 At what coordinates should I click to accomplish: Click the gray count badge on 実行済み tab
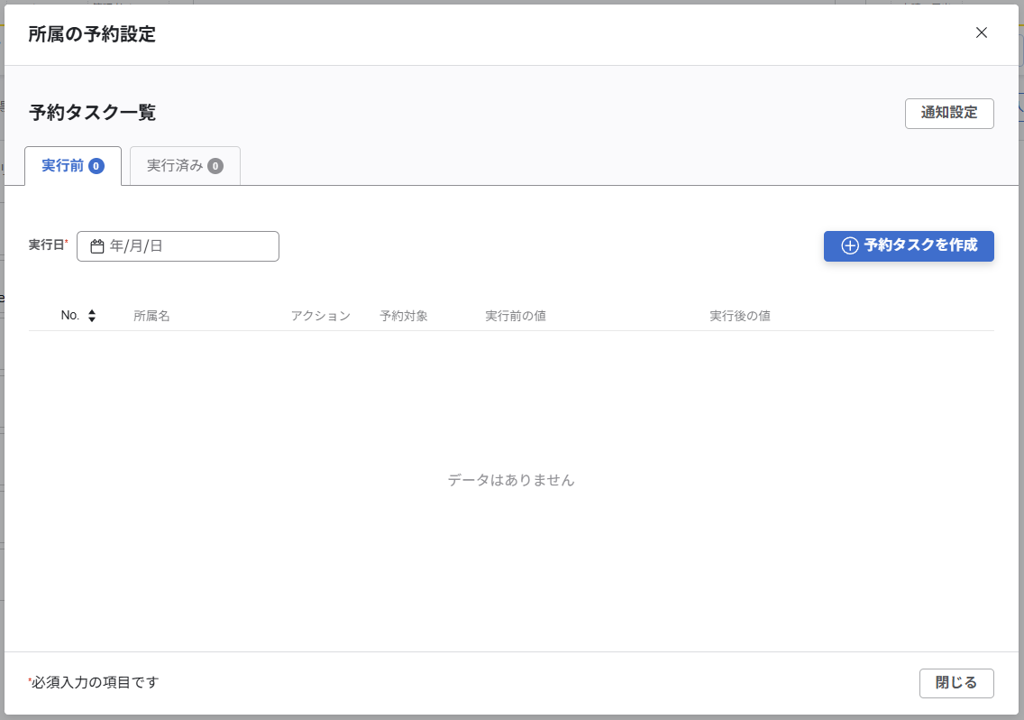coord(215,166)
